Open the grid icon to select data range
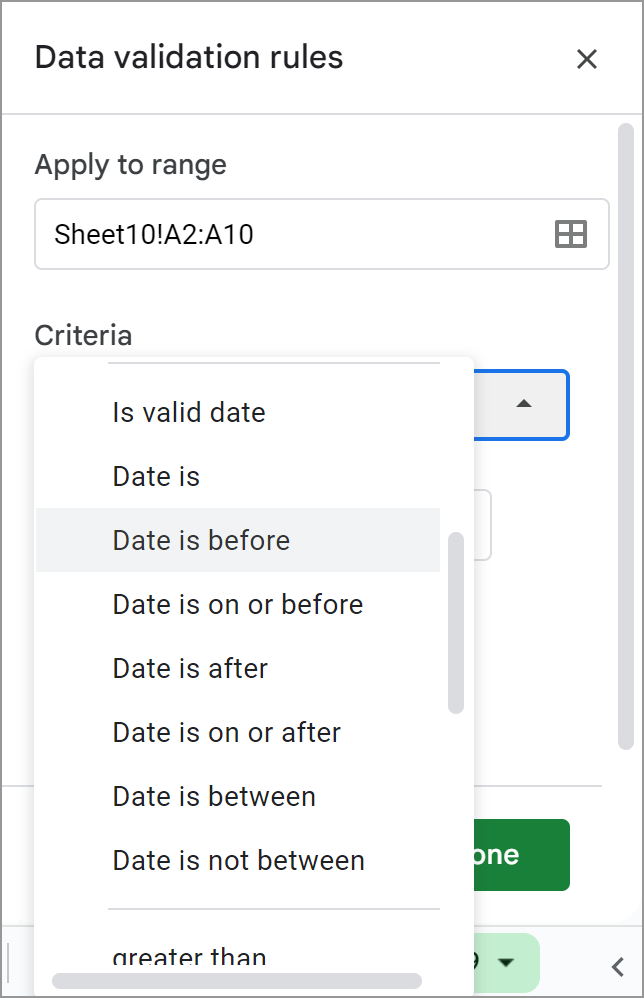This screenshot has height=998, width=644. point(570,233)
